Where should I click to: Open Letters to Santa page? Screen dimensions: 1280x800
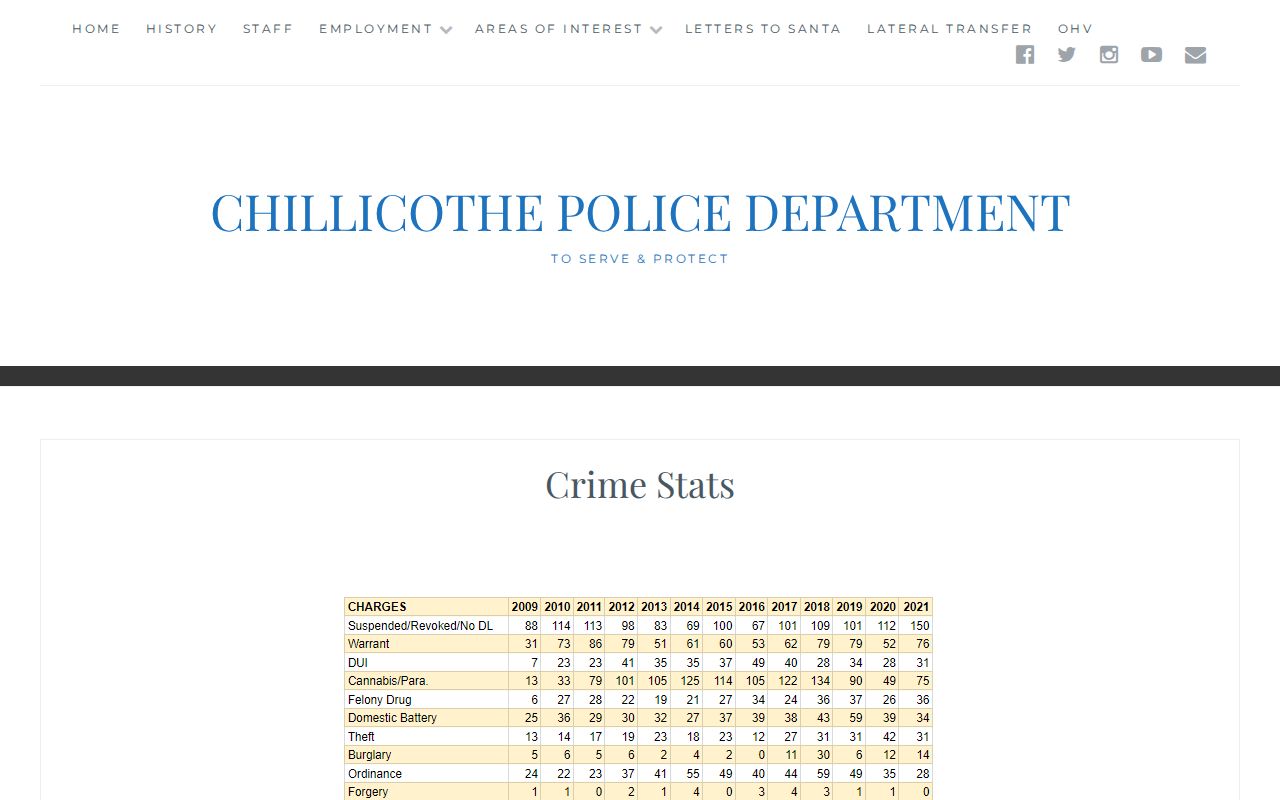[x=763, y=29]
